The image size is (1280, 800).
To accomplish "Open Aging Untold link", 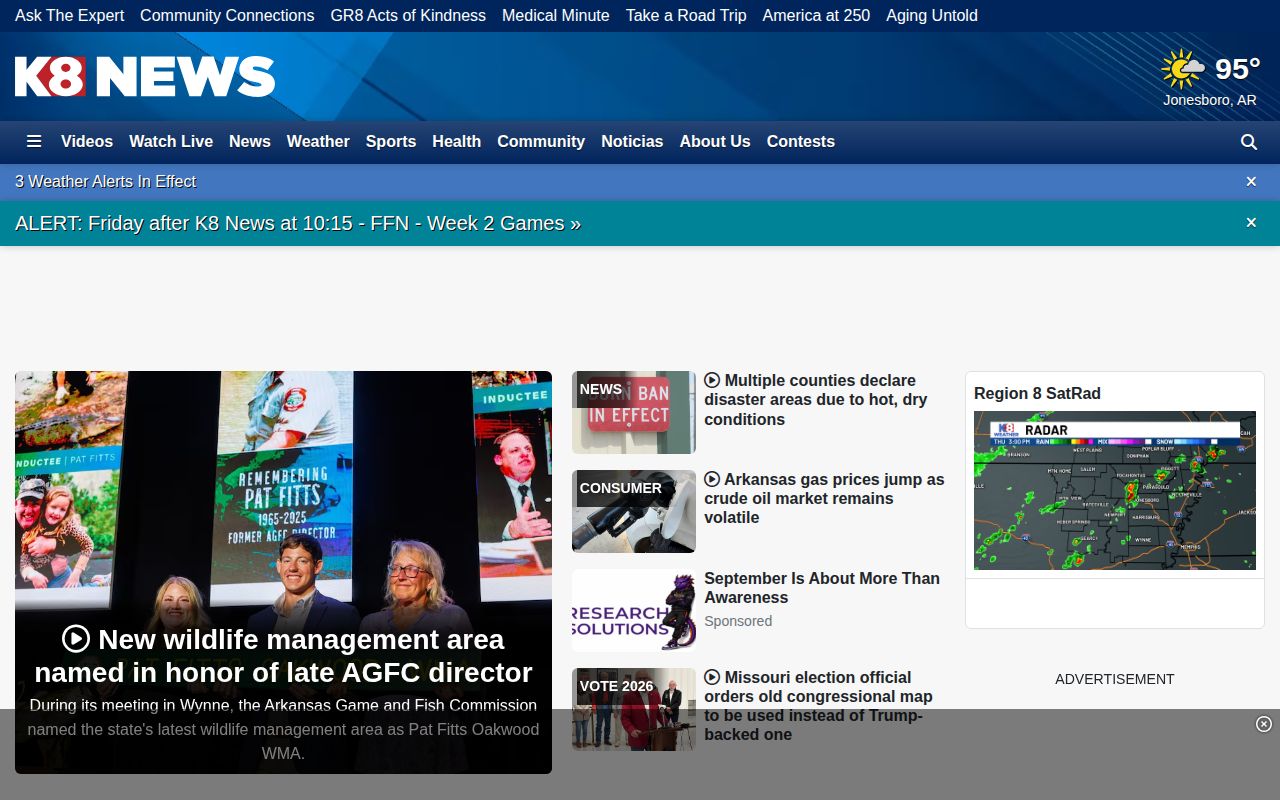I will (x=932, y=16).
